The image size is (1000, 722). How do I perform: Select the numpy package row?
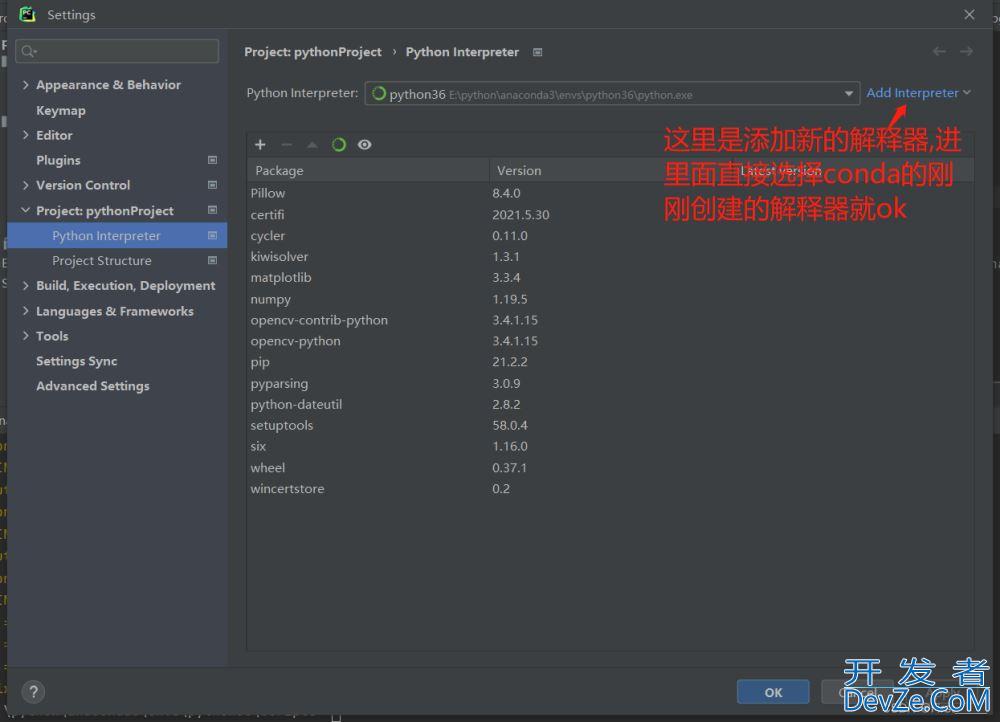pos(610,299)
